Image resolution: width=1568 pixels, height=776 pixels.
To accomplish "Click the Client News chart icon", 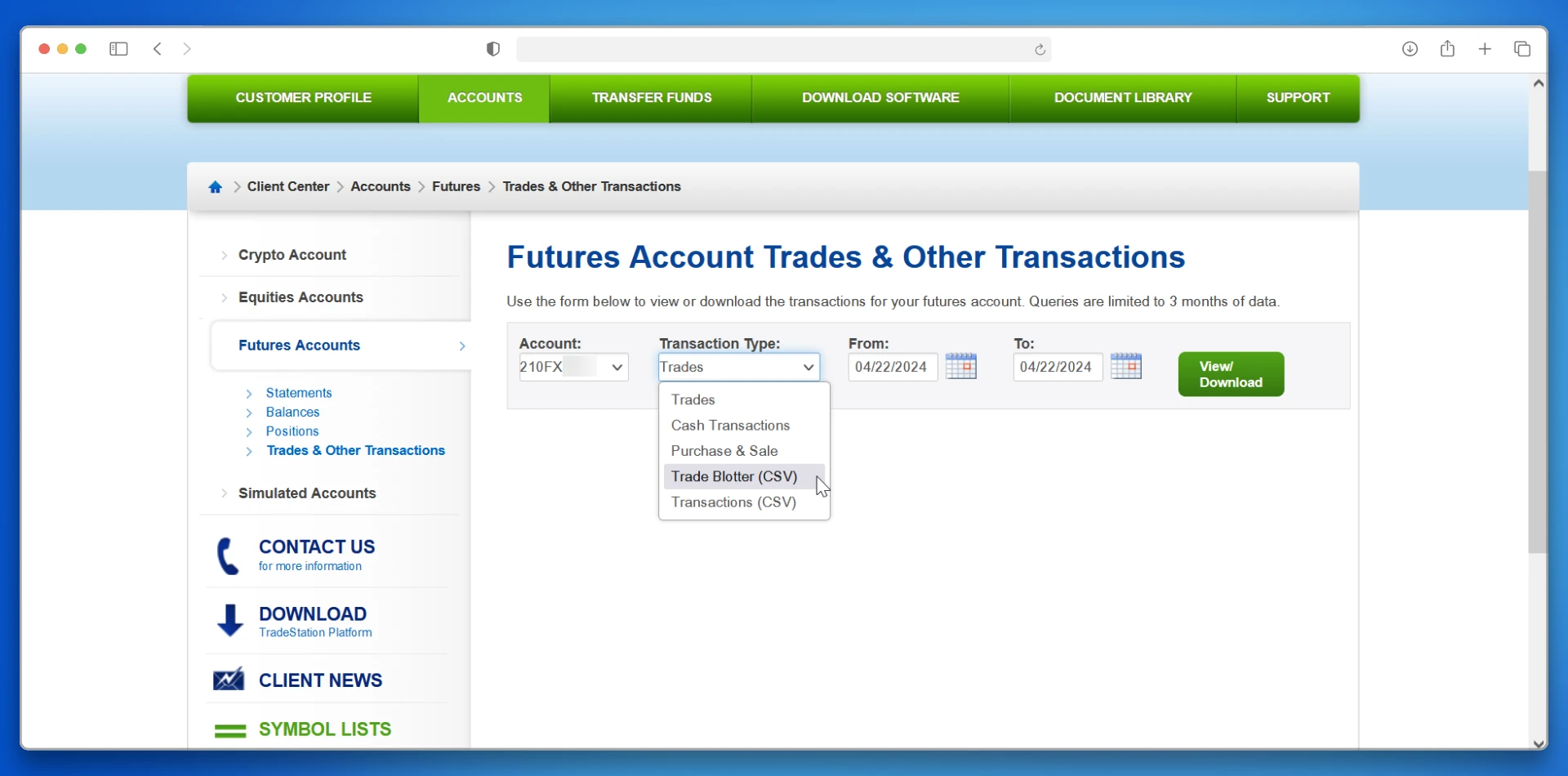I will [x=229, y=680].
